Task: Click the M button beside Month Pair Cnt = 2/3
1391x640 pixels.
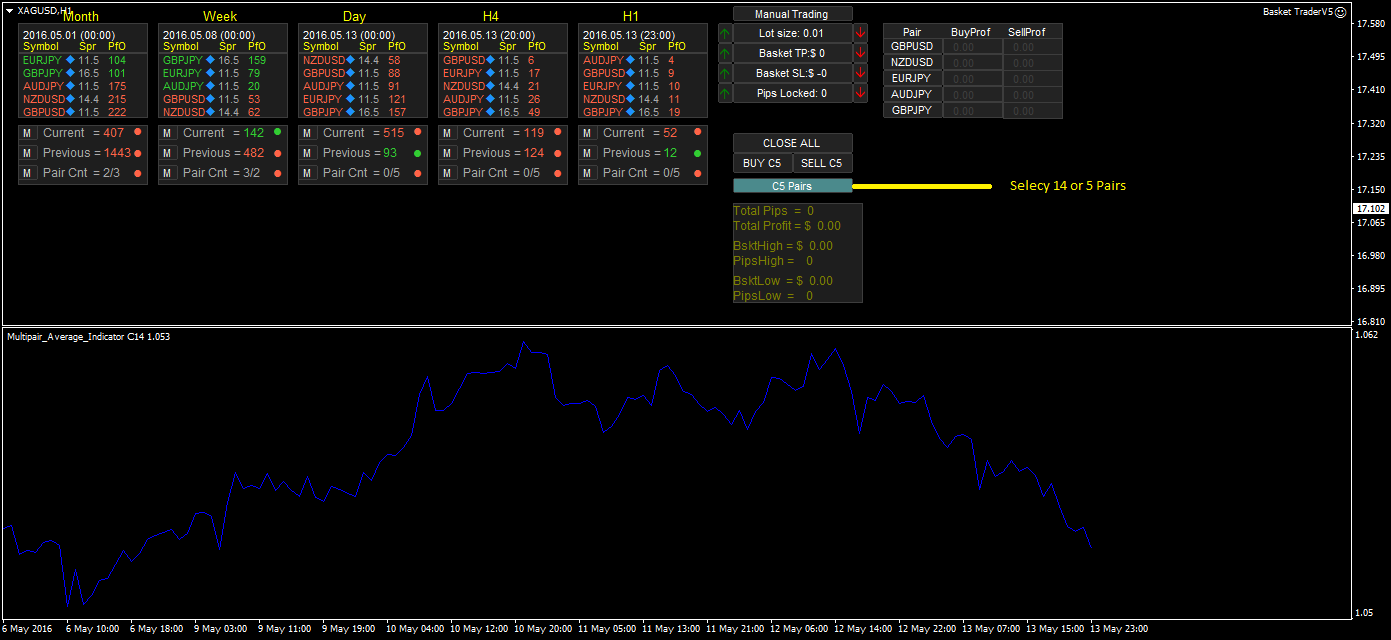Action: pyautogui.click(x=27, y=173)
